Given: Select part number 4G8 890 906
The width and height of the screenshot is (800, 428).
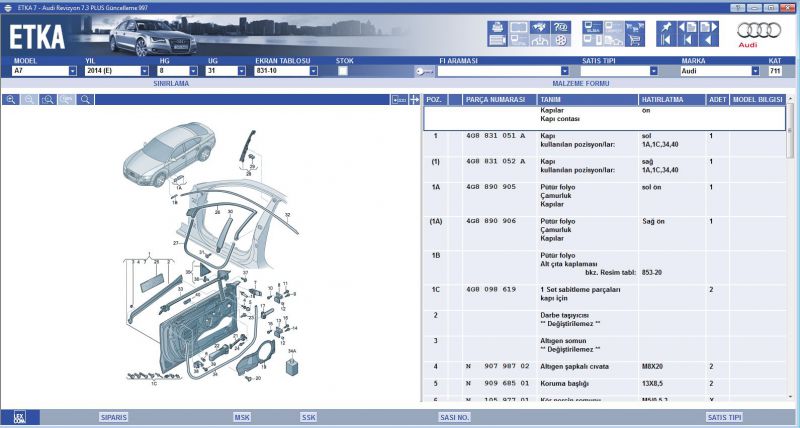Looking at the screenshot, I should click(491, 221).
